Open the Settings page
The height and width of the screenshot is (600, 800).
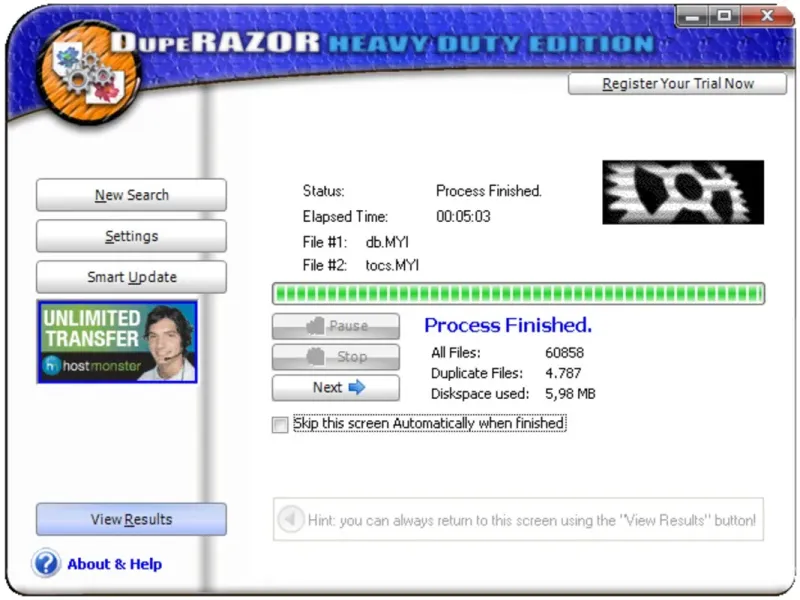coord(132,236)
